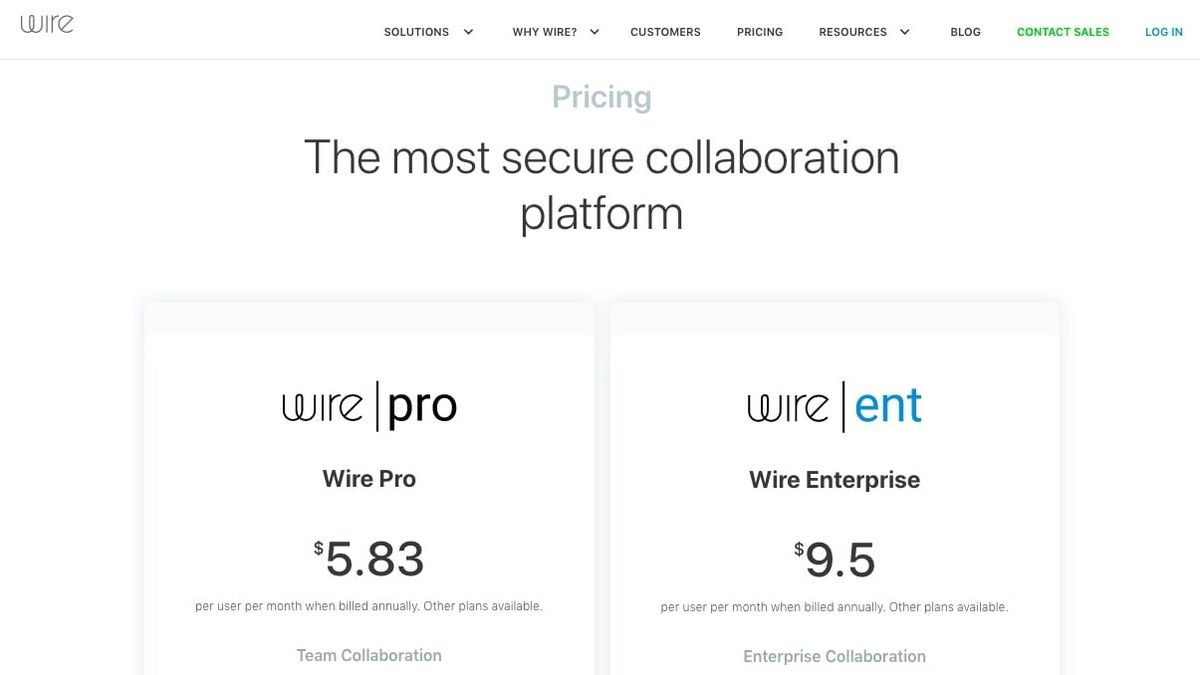Click the Resources dropdown chevron arrow
Viewport: 1200px width, 675px height.
pyautogui.click(x=905, y=32)
